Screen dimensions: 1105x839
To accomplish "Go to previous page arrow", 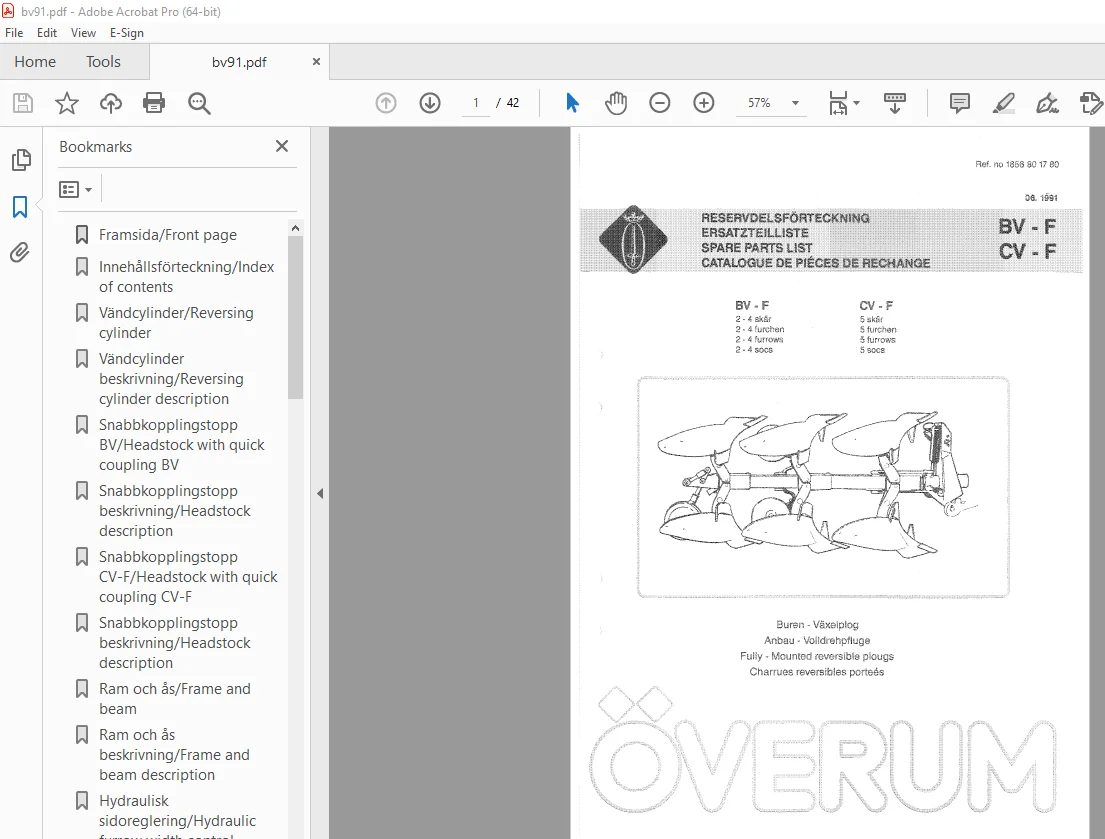I will pyautogui.click(x=385, y=103).
